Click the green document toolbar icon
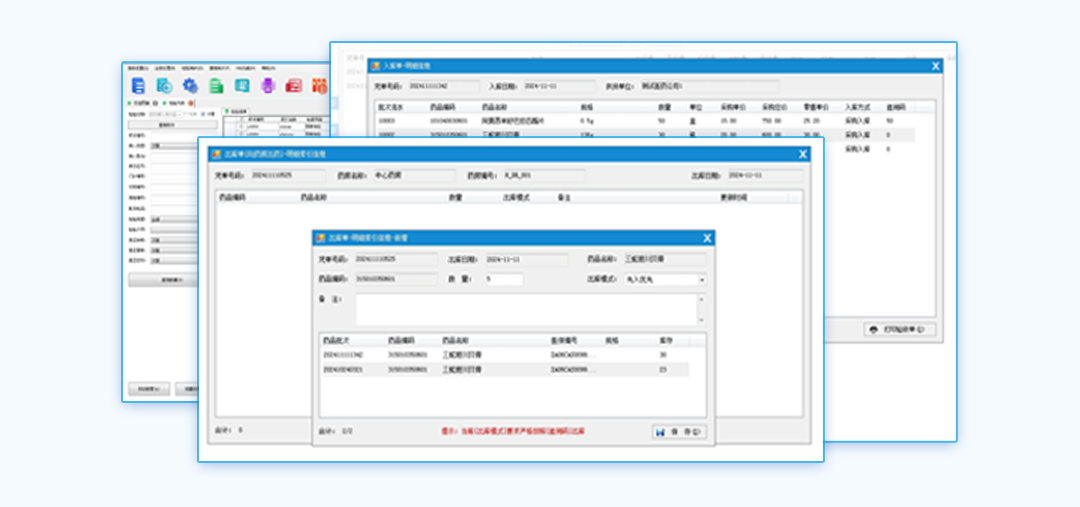Image resolution: width=1080 pixels, height=507 pixels. coord(216,86)
